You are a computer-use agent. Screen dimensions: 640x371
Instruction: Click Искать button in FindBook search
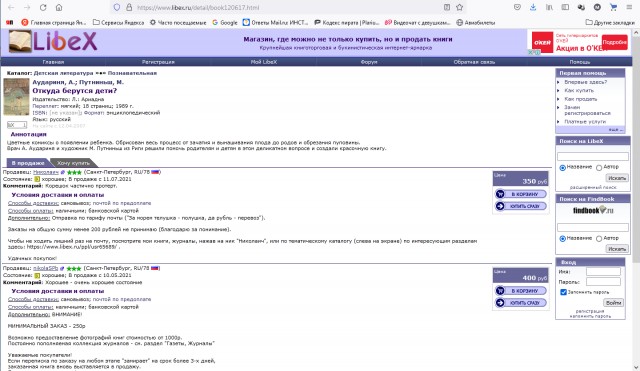pos(617,249)
